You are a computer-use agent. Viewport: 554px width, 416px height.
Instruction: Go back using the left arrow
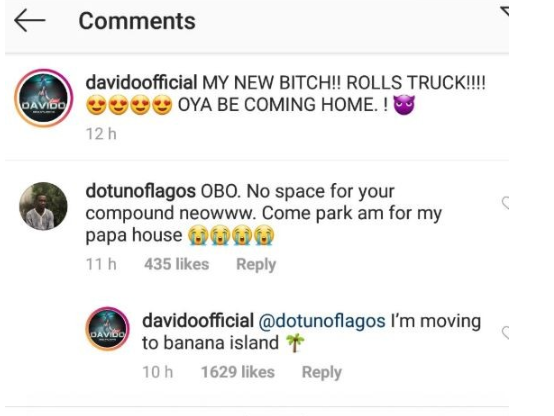pyautogui.click(x=30, y=20)
